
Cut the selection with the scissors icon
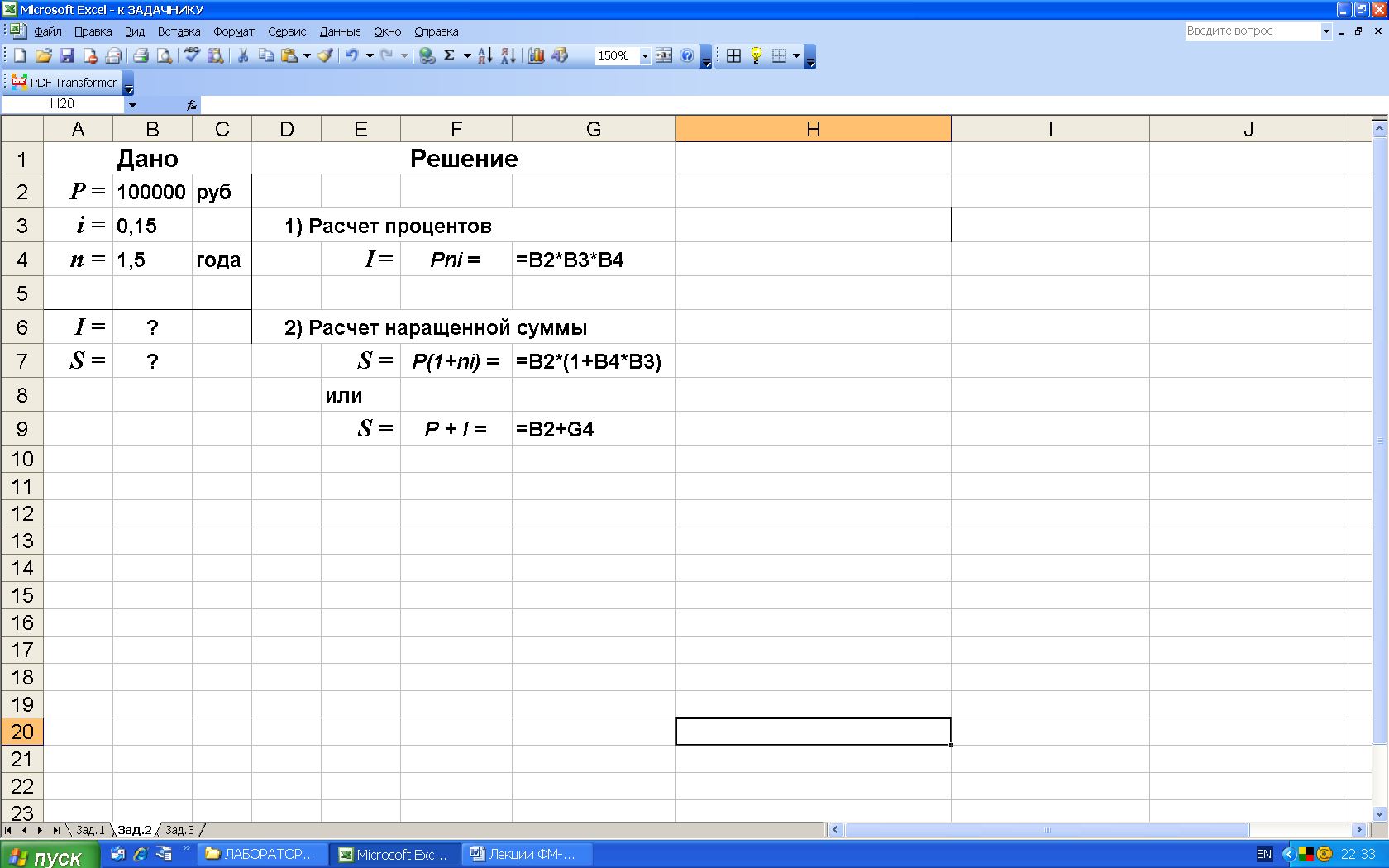(243, 55)
